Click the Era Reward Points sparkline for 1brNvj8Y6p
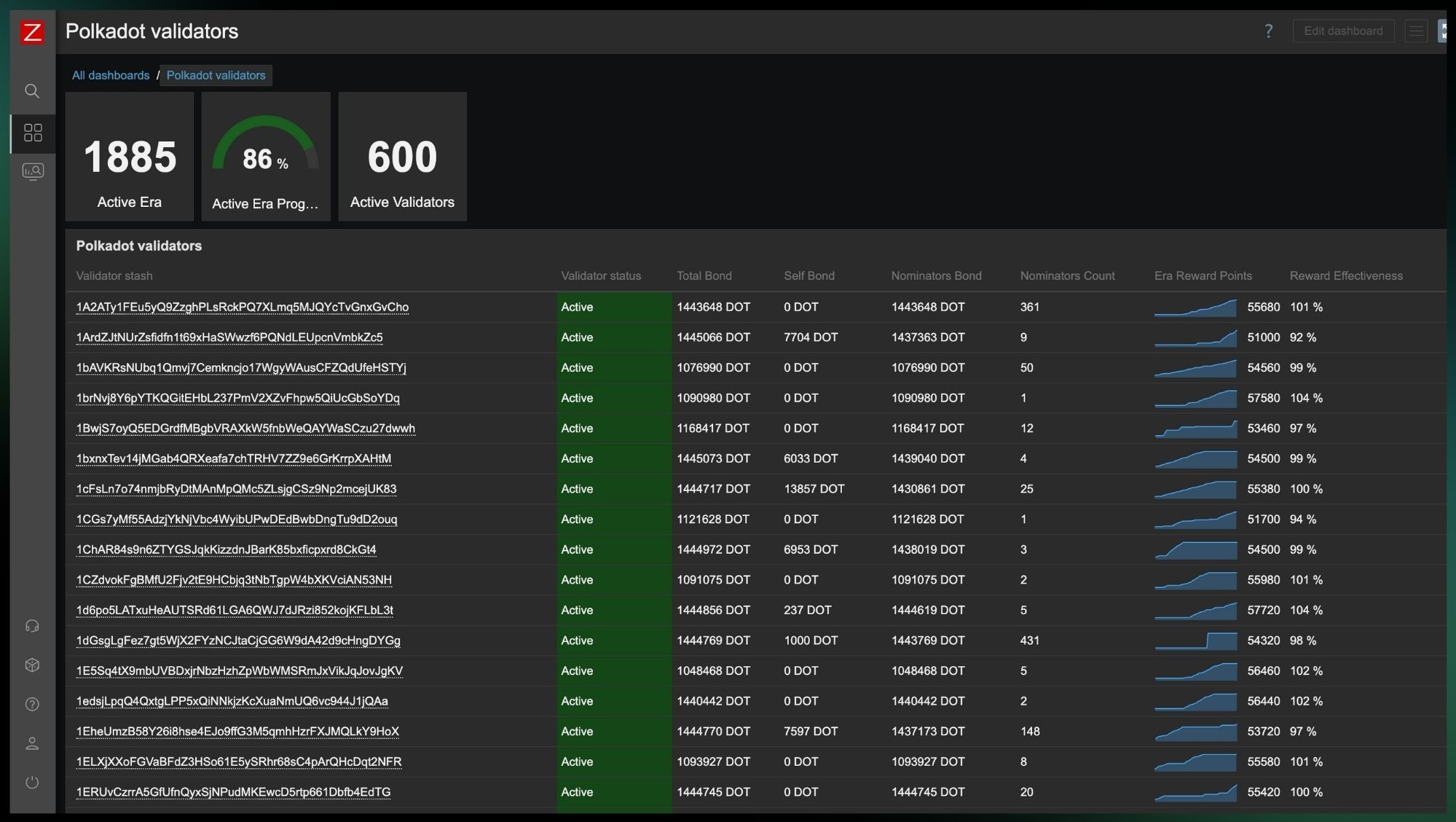The width and height of the screenshot is (1456, 822). tap(1195, 399)
